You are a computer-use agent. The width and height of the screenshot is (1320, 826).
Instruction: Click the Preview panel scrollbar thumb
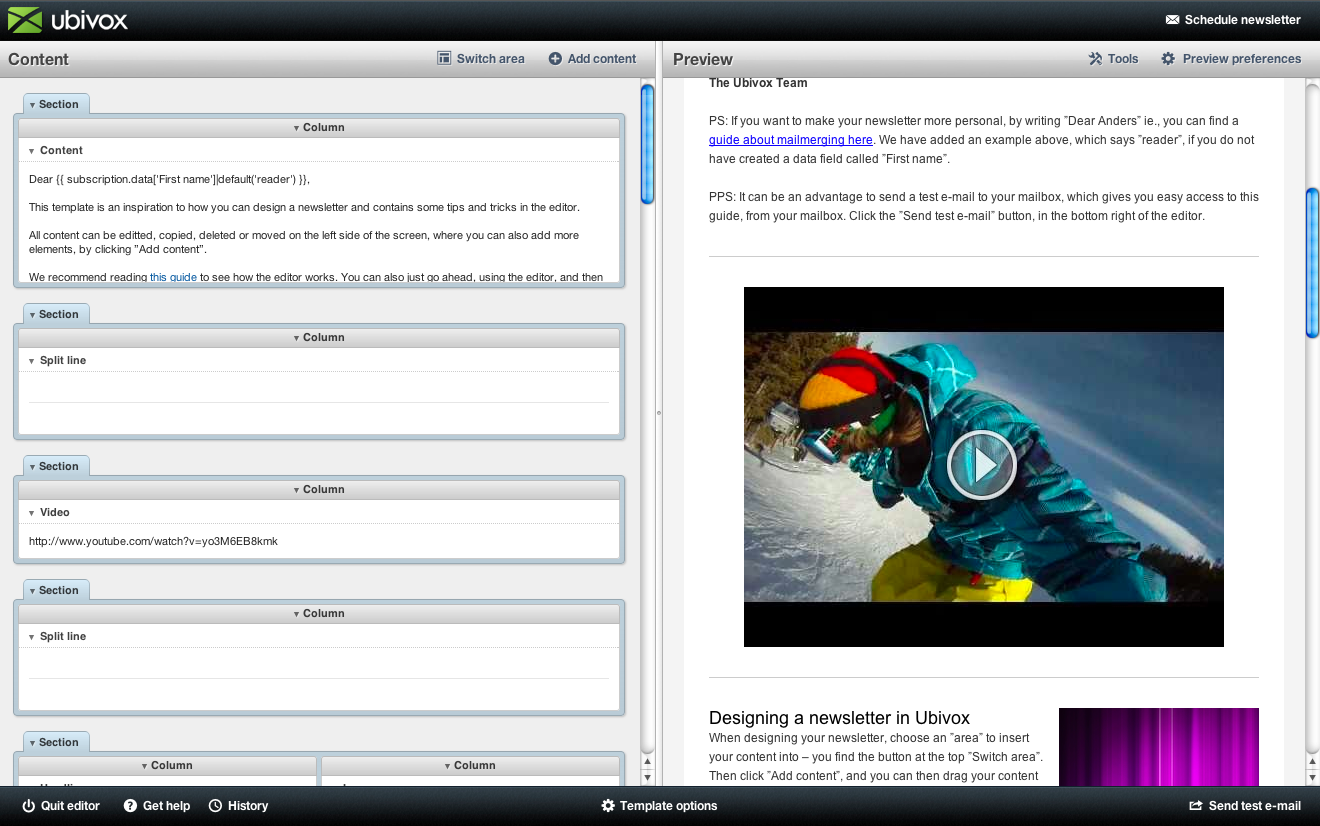coord(1312,263)
